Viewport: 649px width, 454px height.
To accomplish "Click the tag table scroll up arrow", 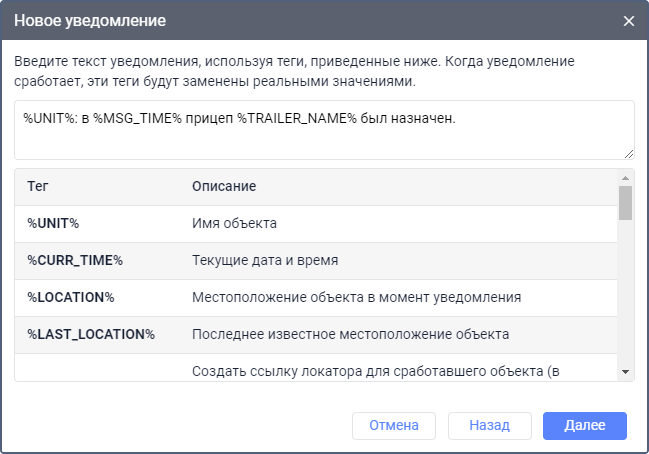I will (x=626, y=176).
